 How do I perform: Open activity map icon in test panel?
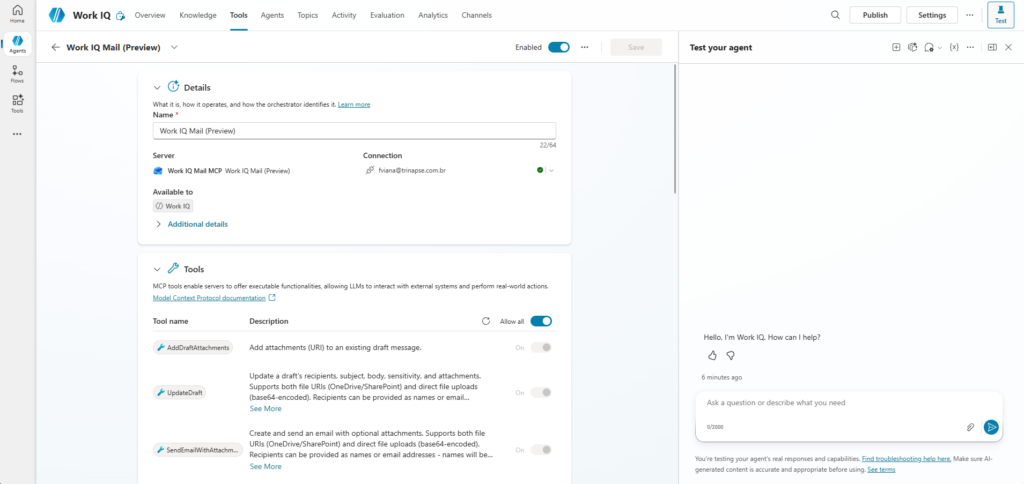(913, 47)
